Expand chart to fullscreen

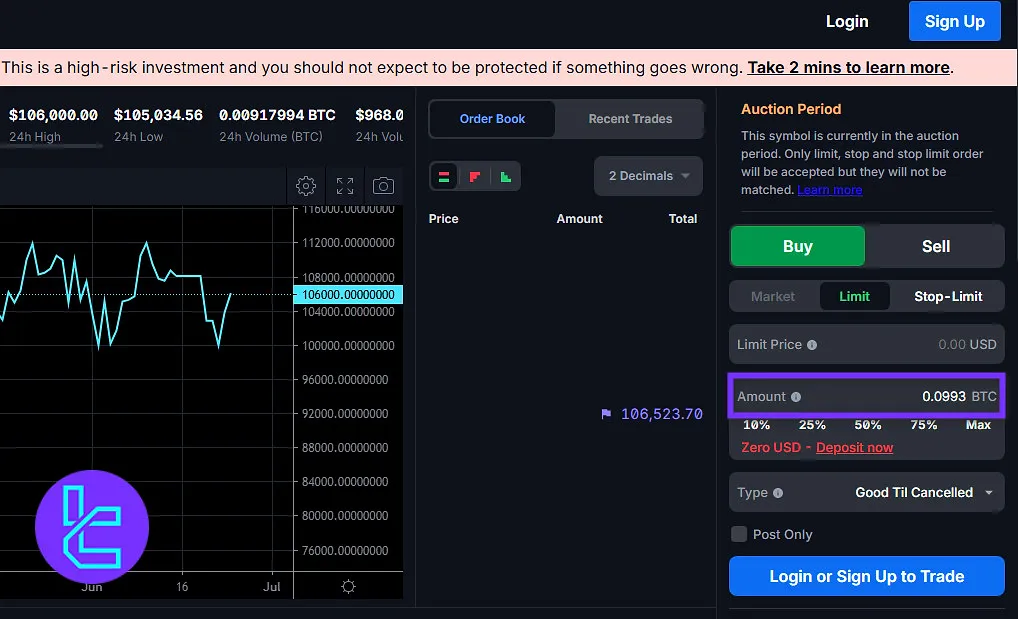click(x=345, y=186)
